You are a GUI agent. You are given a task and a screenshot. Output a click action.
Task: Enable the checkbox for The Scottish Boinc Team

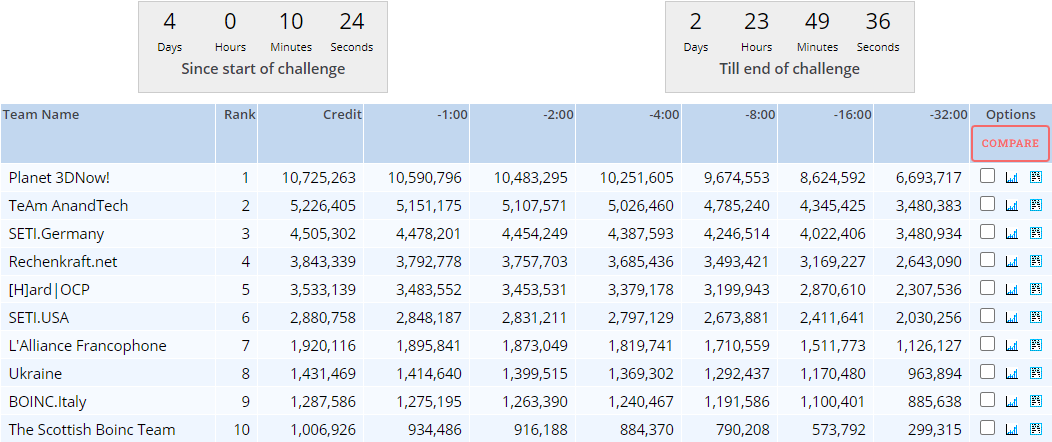tap(988, 429)
